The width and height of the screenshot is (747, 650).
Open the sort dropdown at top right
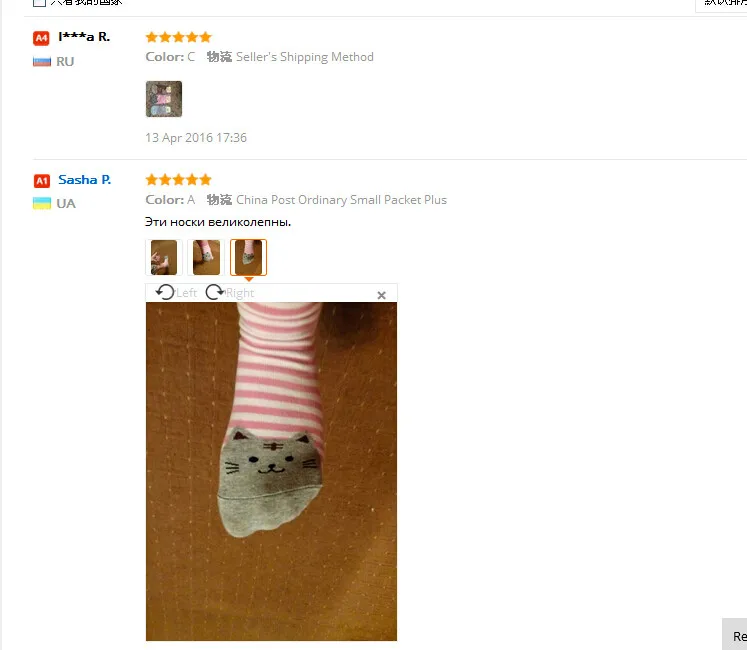721,4
